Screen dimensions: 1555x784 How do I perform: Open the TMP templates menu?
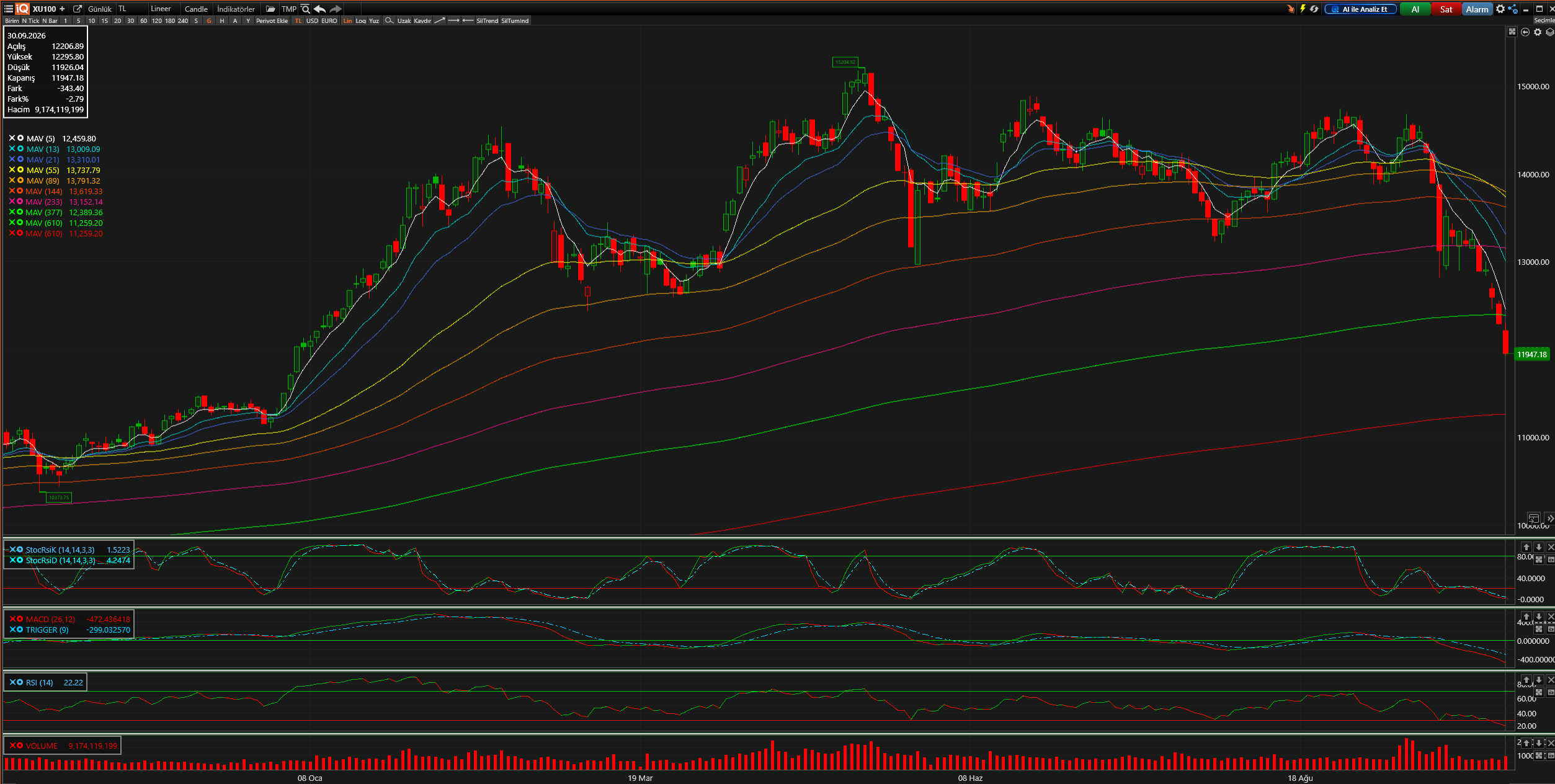pyautogui.click(x=289, y=9)
